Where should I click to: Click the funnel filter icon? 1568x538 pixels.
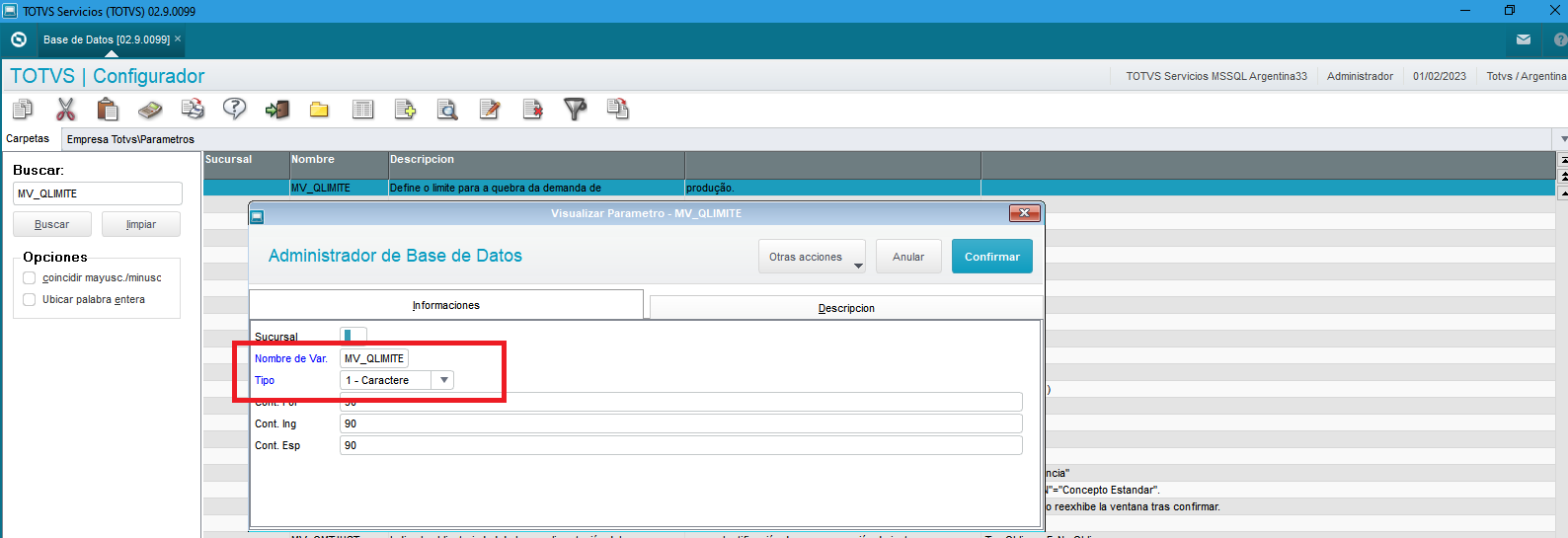(575, 109)
